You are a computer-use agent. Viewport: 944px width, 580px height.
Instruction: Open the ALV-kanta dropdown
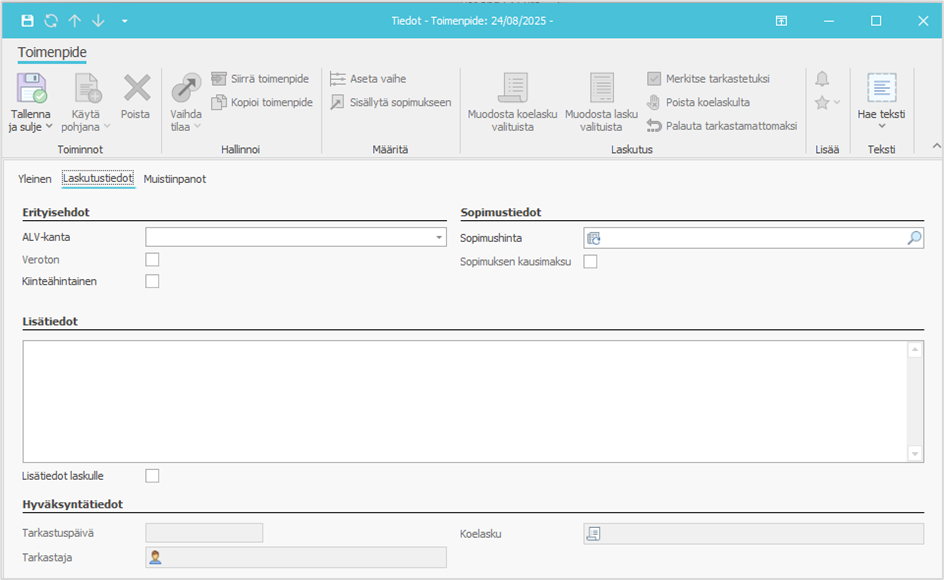point(439,238)
